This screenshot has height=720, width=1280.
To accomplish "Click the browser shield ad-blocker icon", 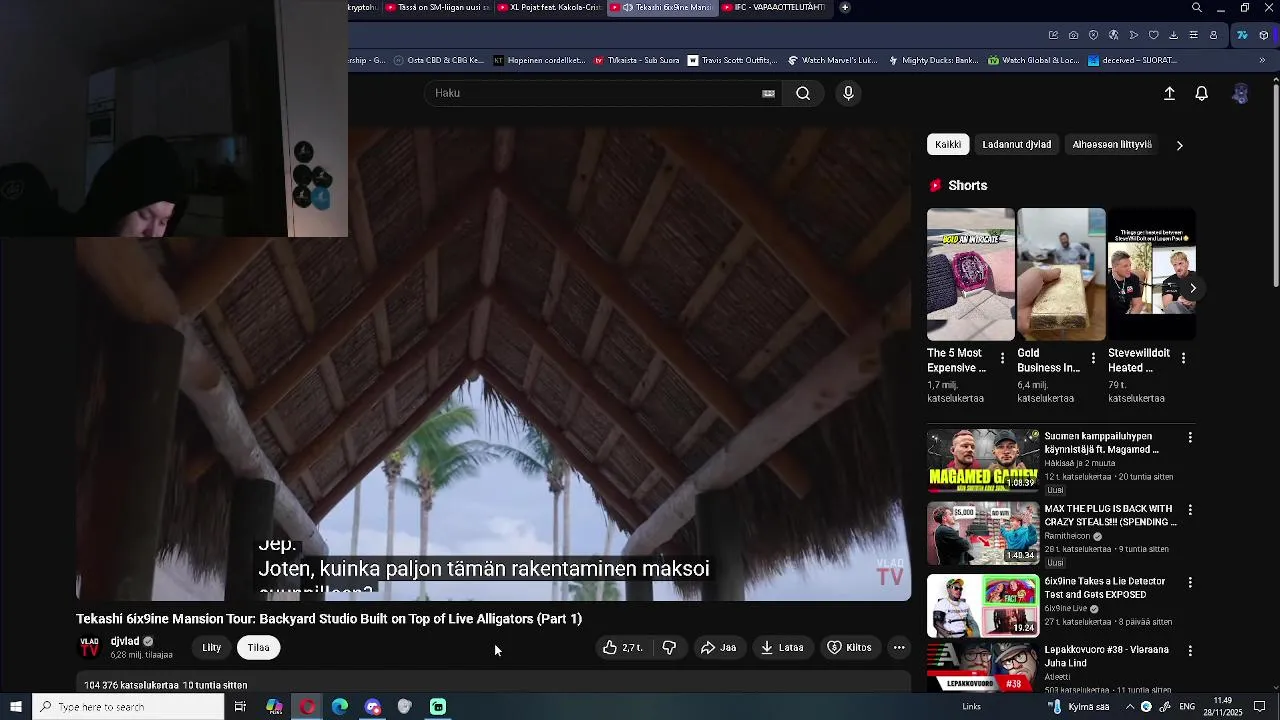I will point(1093,35).
